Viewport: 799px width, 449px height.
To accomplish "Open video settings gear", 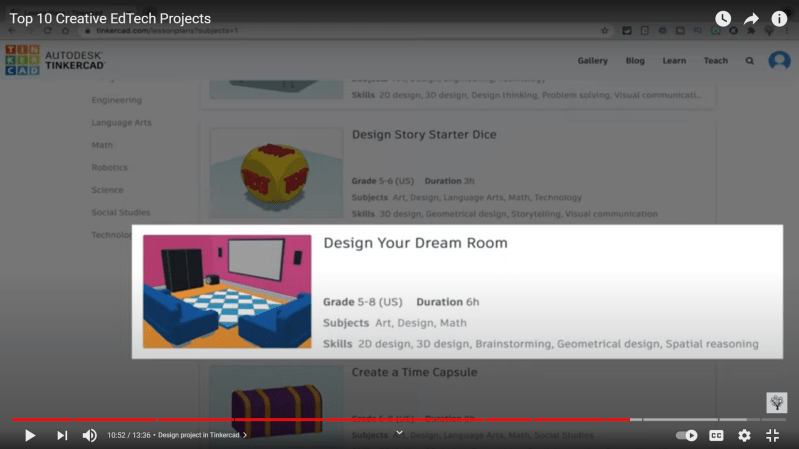I will 744,435.
